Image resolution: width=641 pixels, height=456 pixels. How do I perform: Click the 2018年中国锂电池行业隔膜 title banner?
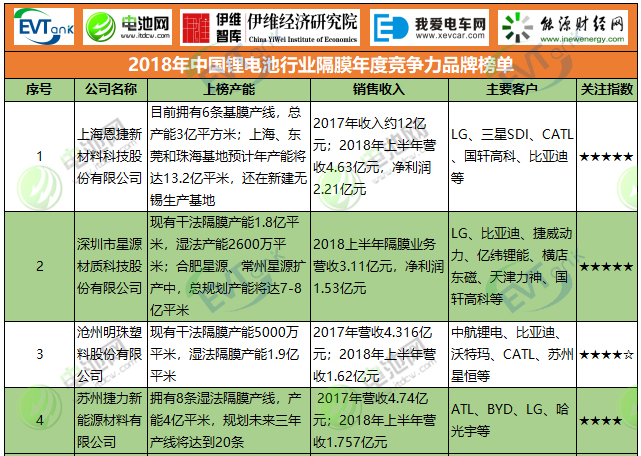pos(320,65)
